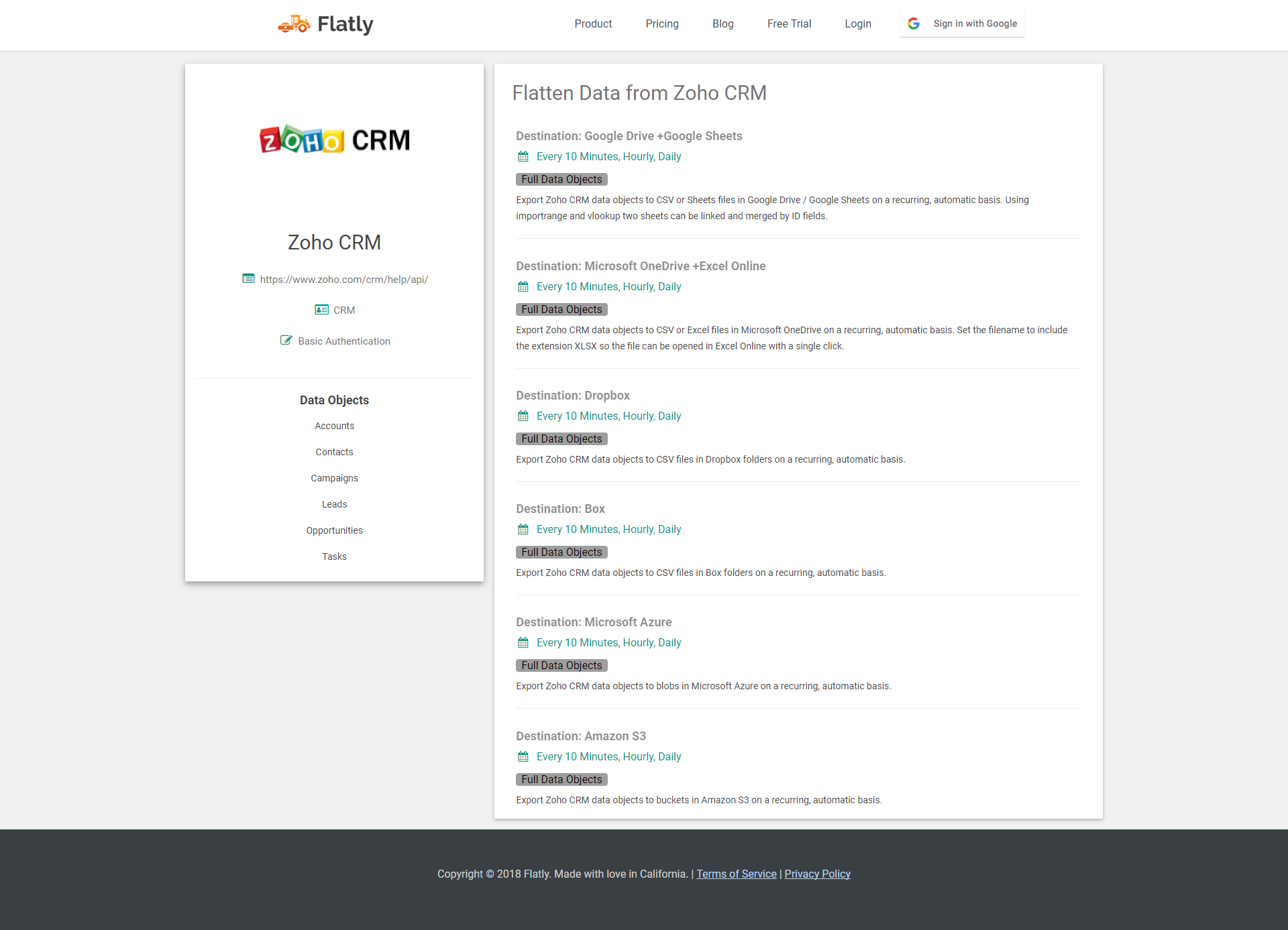Click the Basic Authentication edit icon
The width and height of the screenshot is (1288, 930).
[286, 341]
